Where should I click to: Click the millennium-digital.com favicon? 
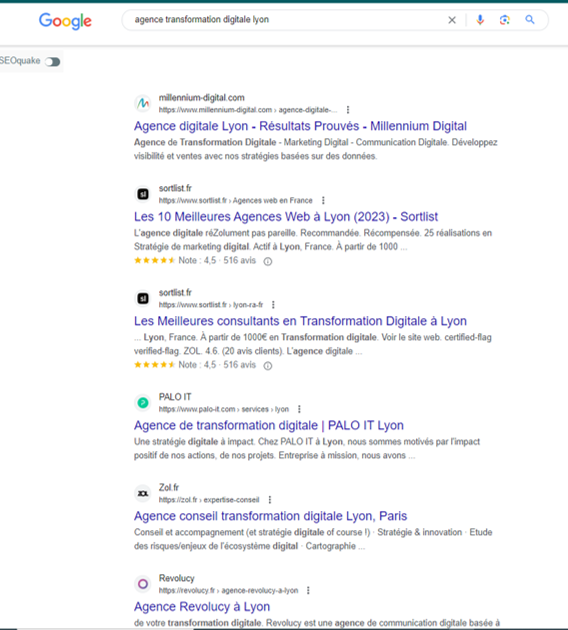pyautogui.click(x=143, y=104)
